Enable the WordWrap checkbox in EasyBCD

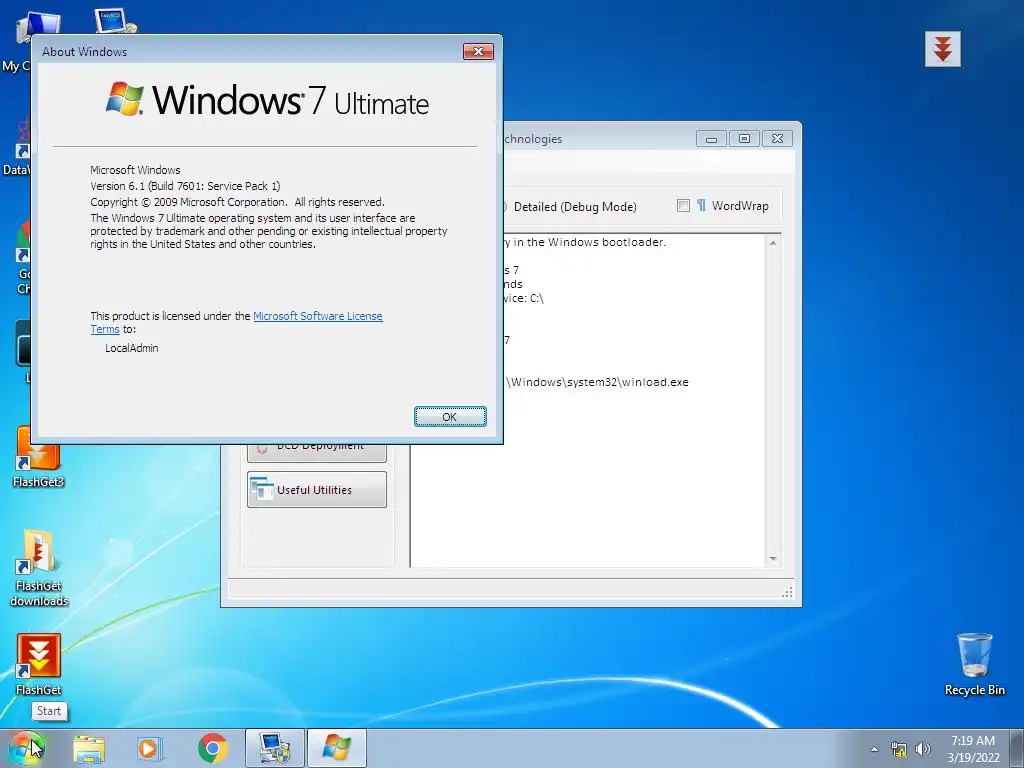click(x=683, y=206)
